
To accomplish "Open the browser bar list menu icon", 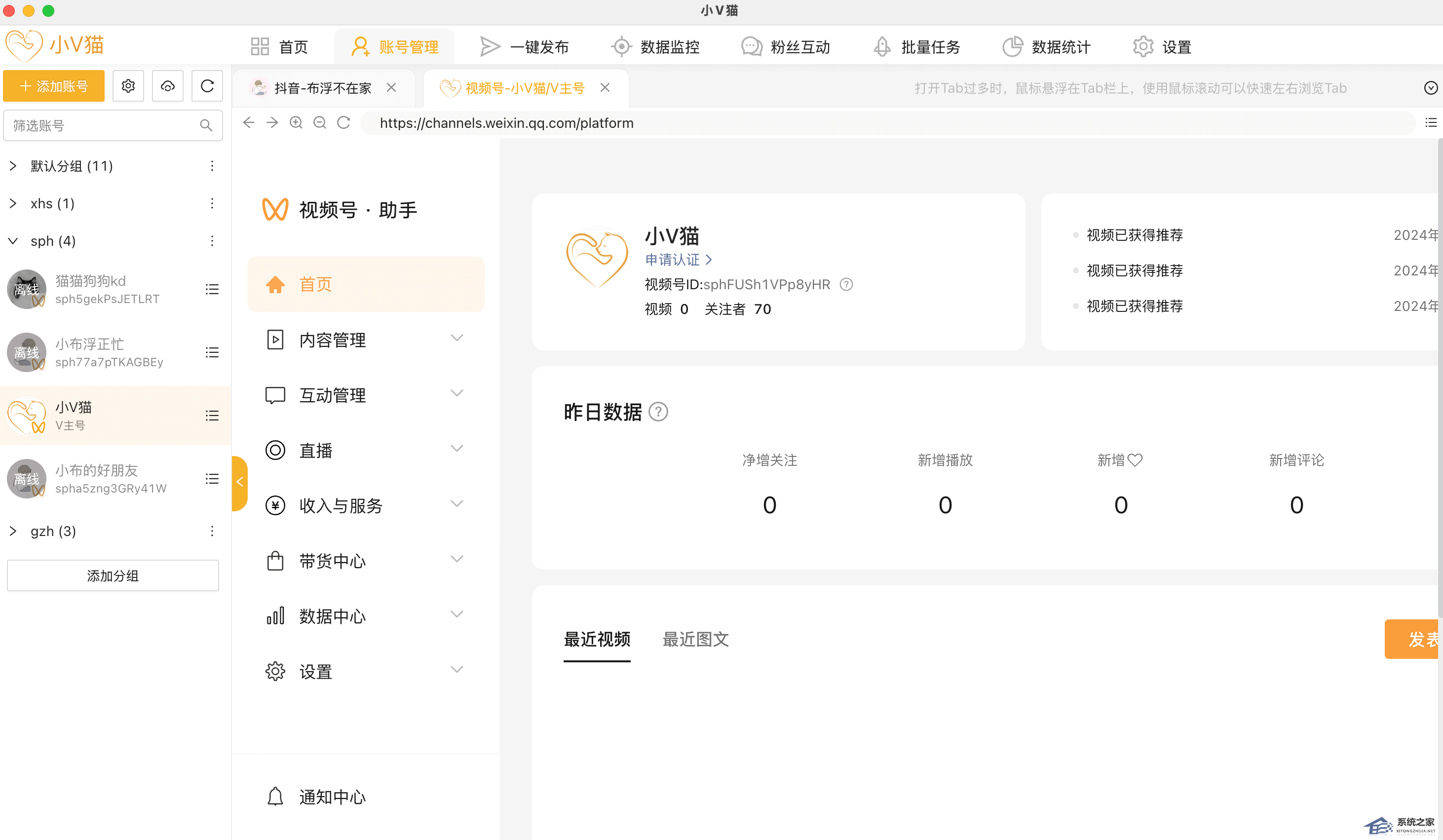I will (x=1431, y=122).
